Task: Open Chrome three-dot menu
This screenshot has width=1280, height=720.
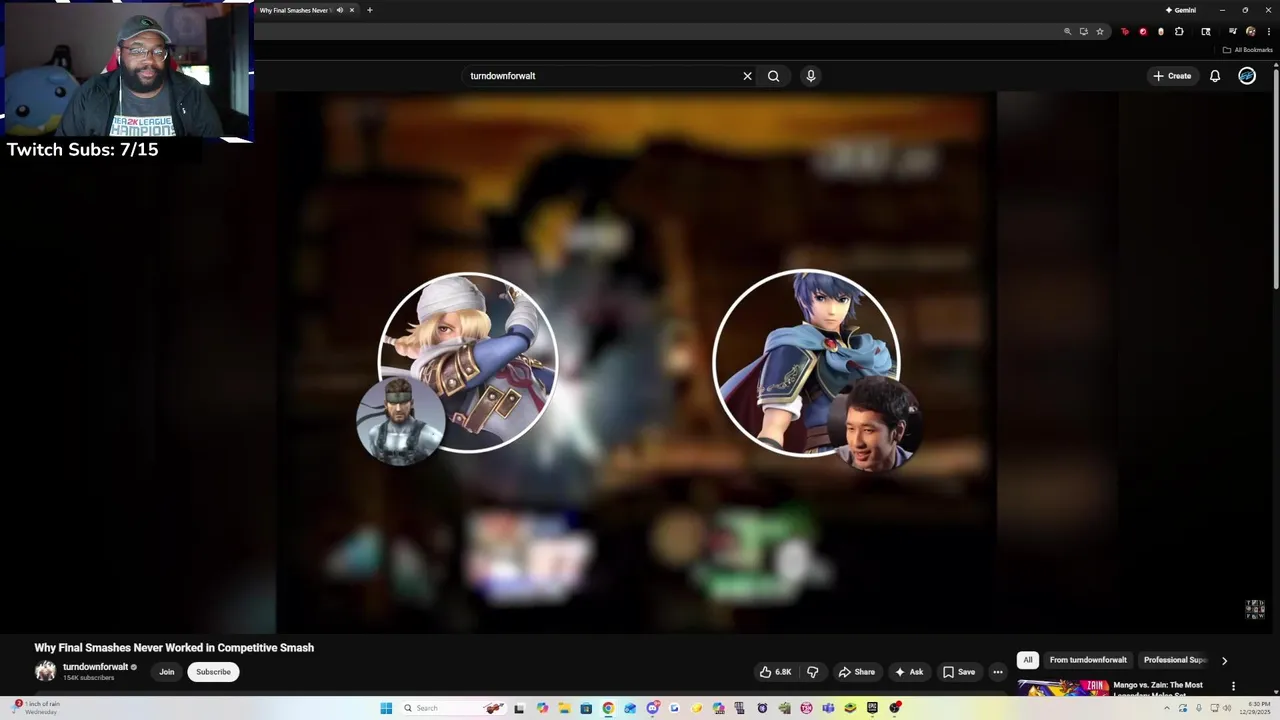Action: point(1269,32)
